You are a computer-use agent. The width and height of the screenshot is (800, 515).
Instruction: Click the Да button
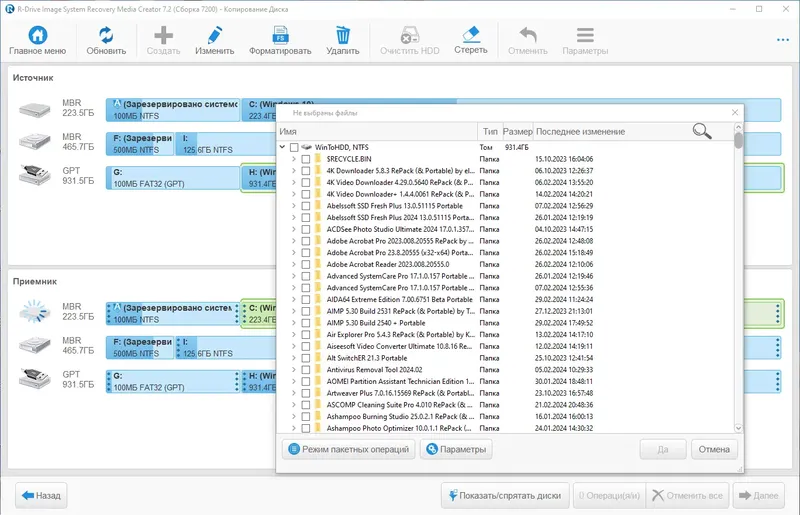663,449
